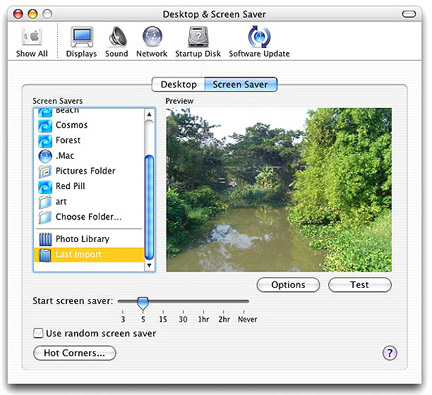Select the art entry text
Screen dimensions: 432x395
pos(61,202)
